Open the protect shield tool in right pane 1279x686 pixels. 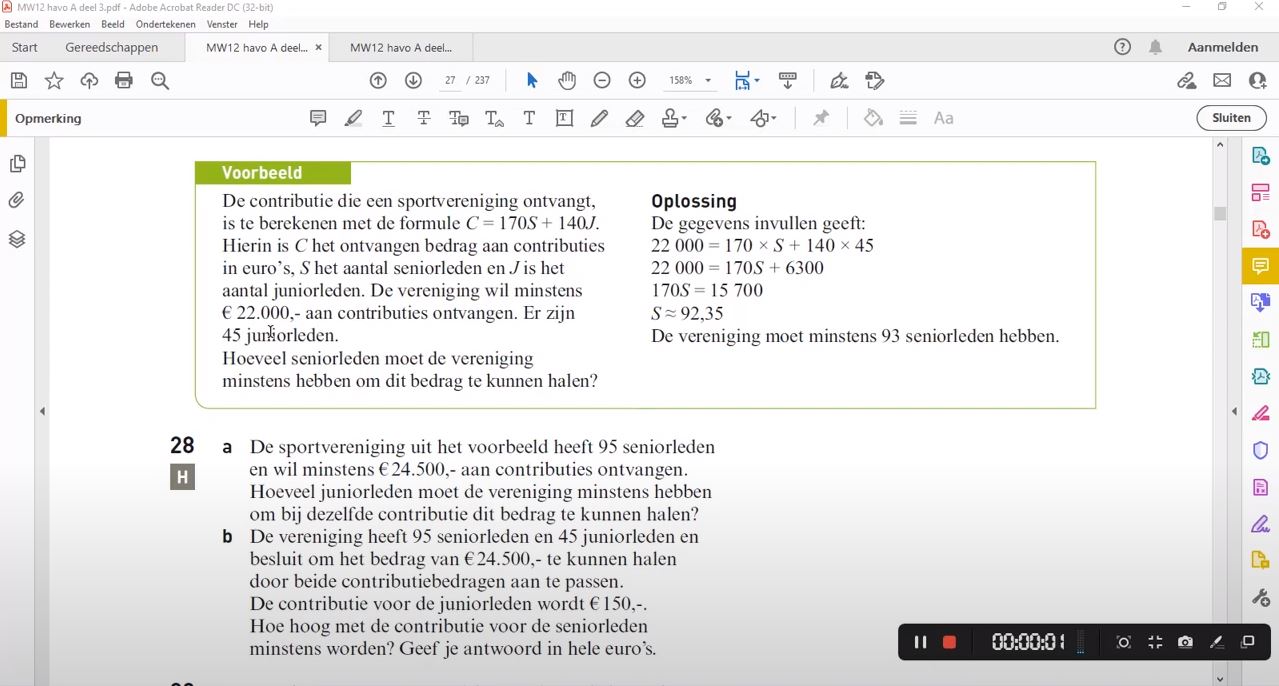click(1260, 451)
